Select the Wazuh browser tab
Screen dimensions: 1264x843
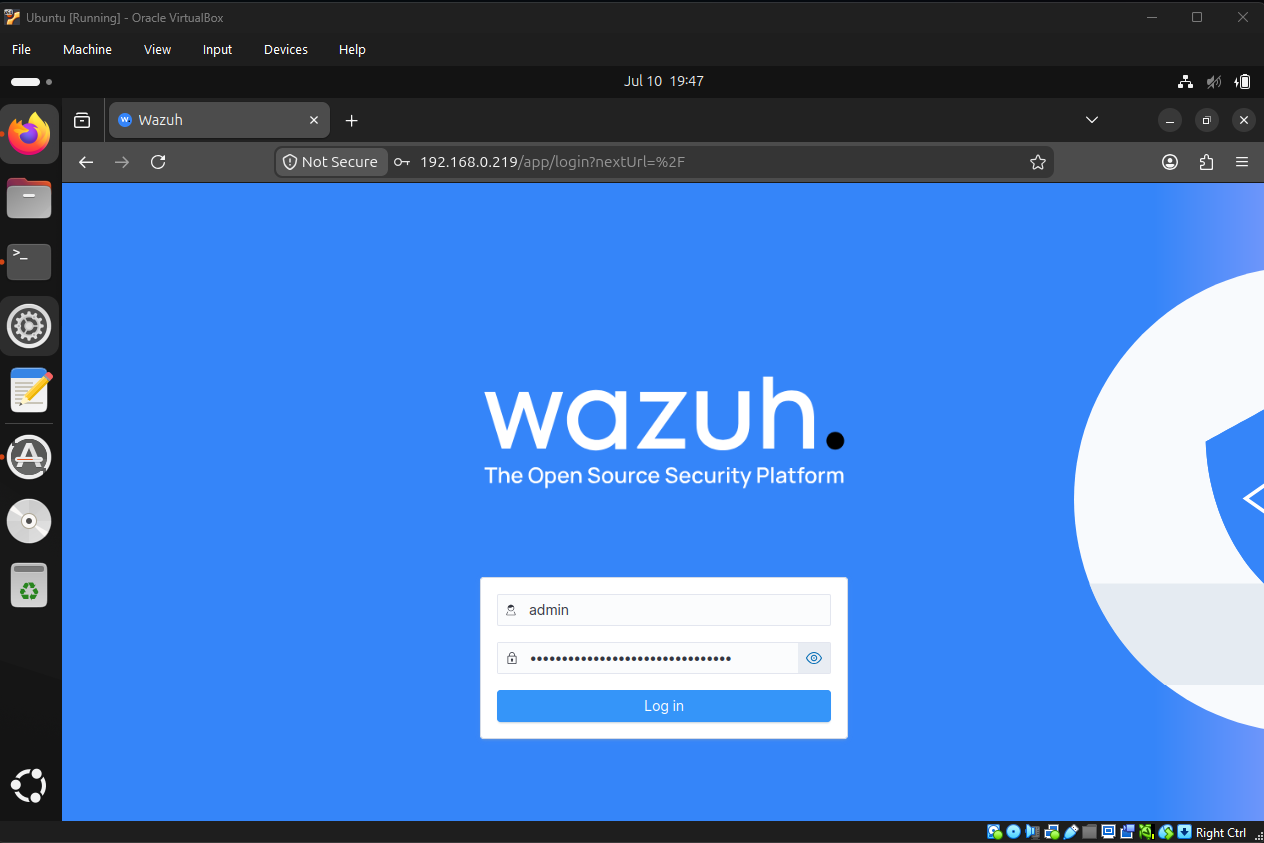pos(219,120)
